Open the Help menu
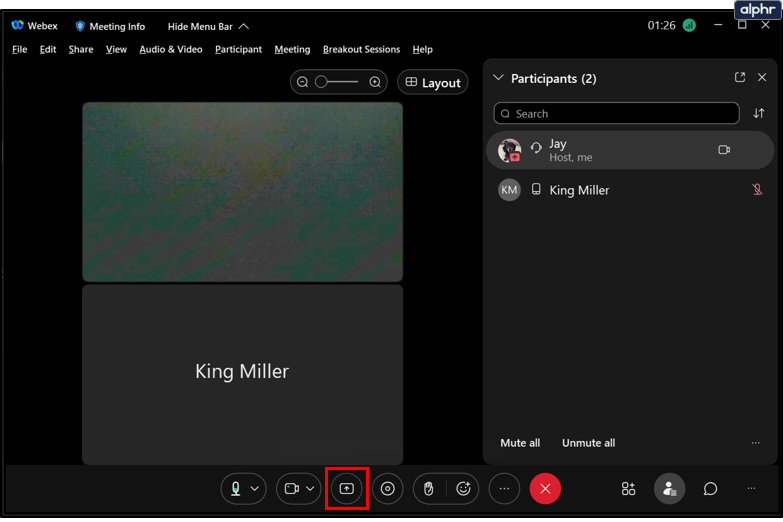This screenshot has width=783, height=522. click(x=422, y=49)
